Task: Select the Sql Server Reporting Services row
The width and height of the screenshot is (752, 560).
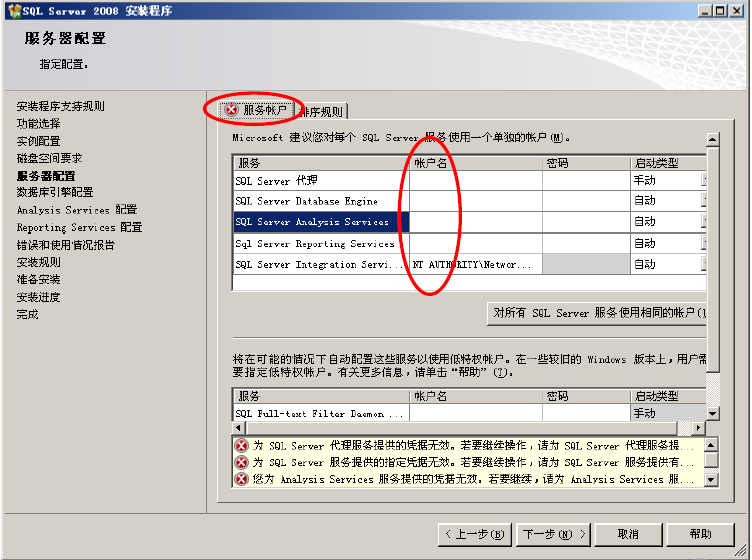Action: coord(321,243)
